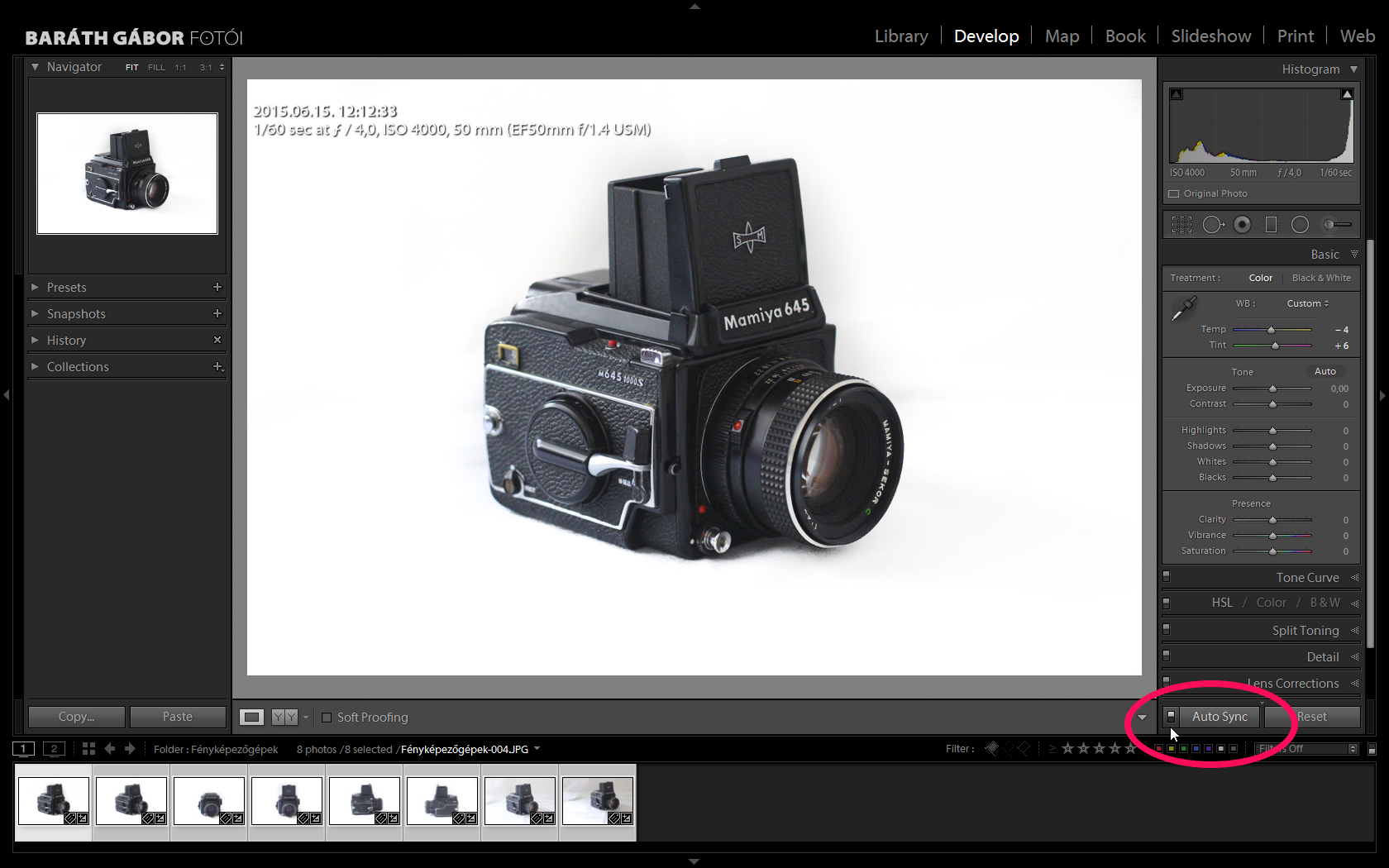
Task: Select the third filmstrip thumbnail, front-facing camera
Action: 209,800
